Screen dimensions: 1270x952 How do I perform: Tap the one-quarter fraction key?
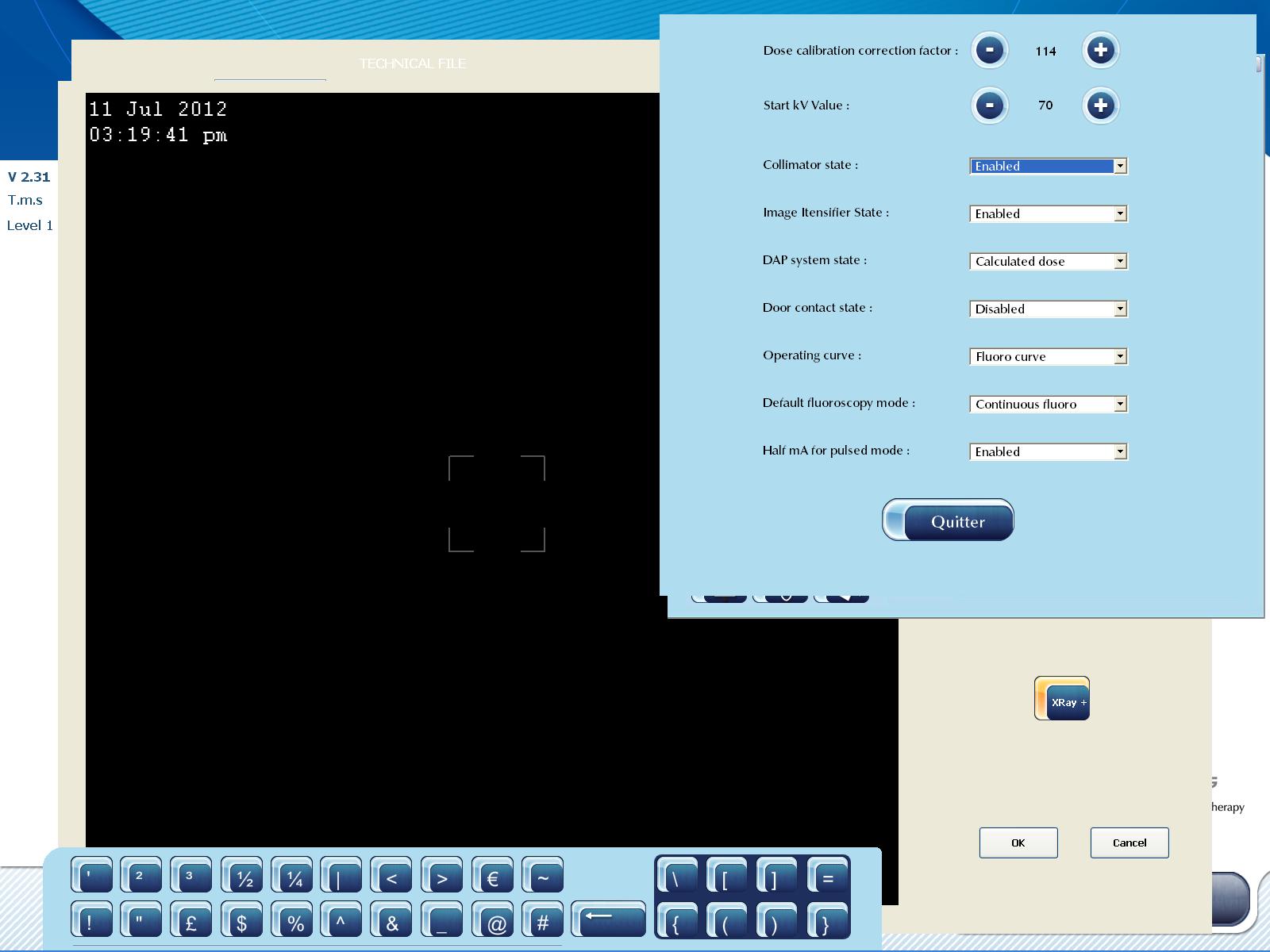click(x=292, y=876)
